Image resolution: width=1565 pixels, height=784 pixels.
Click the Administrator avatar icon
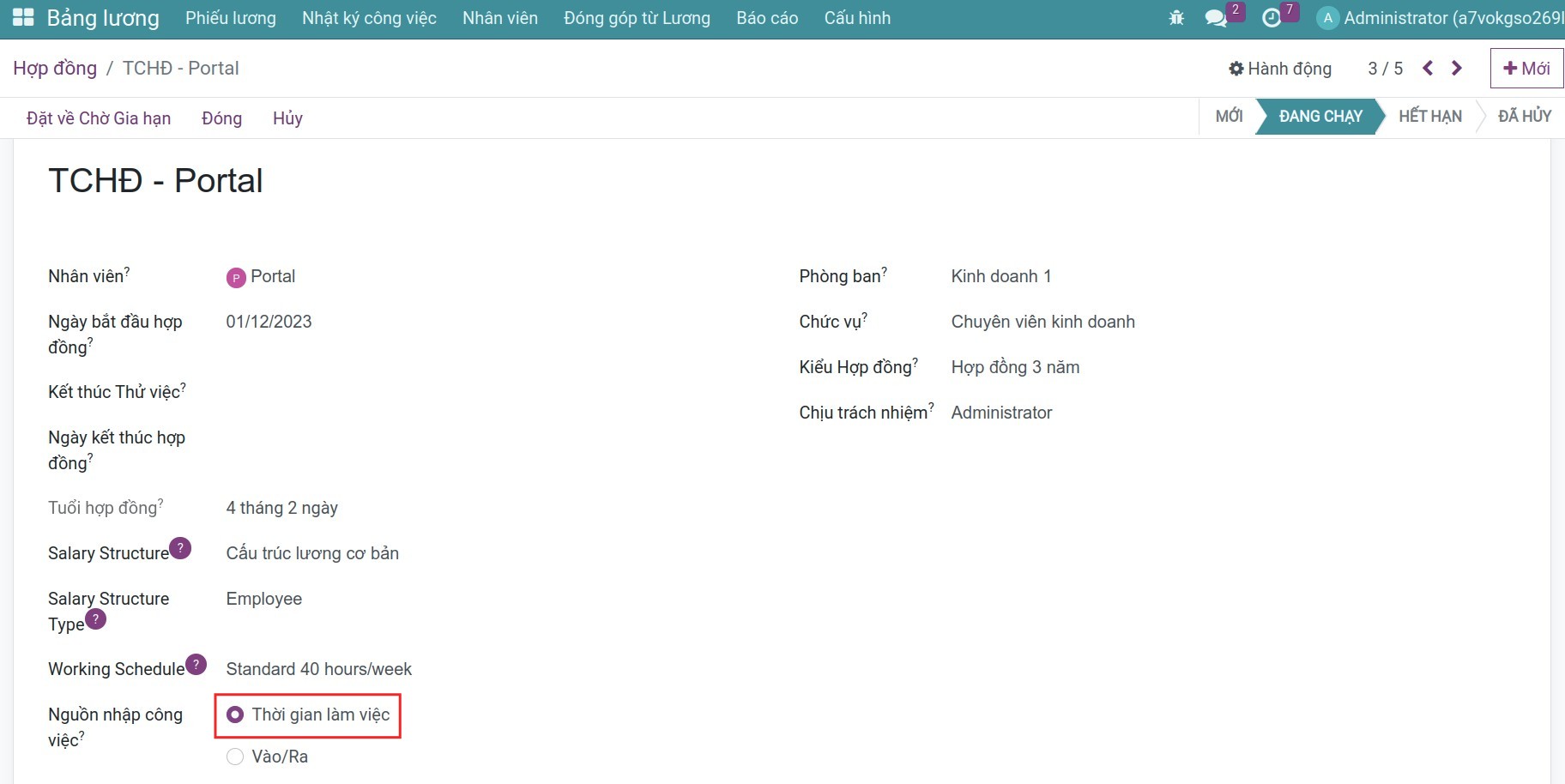click(1327, 18)
